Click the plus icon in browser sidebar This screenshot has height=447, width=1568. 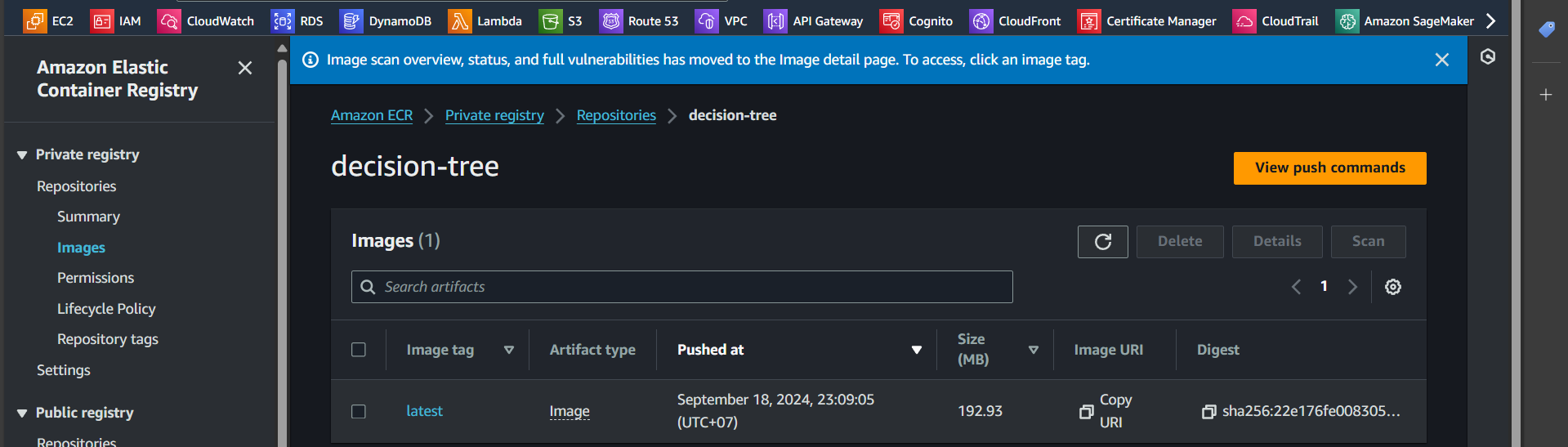1546,95
